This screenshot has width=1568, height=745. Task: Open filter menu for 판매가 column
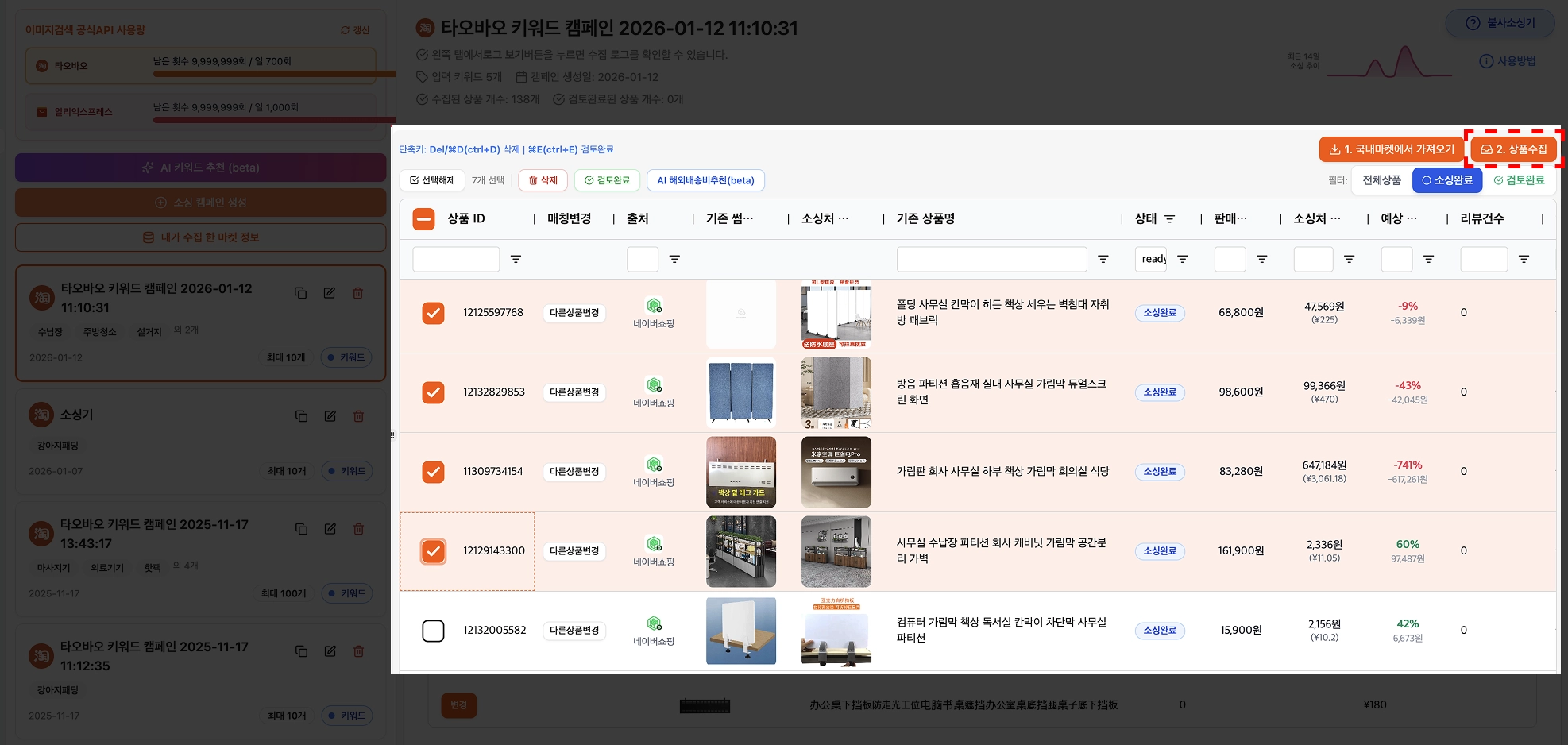tap(1261, 259)
